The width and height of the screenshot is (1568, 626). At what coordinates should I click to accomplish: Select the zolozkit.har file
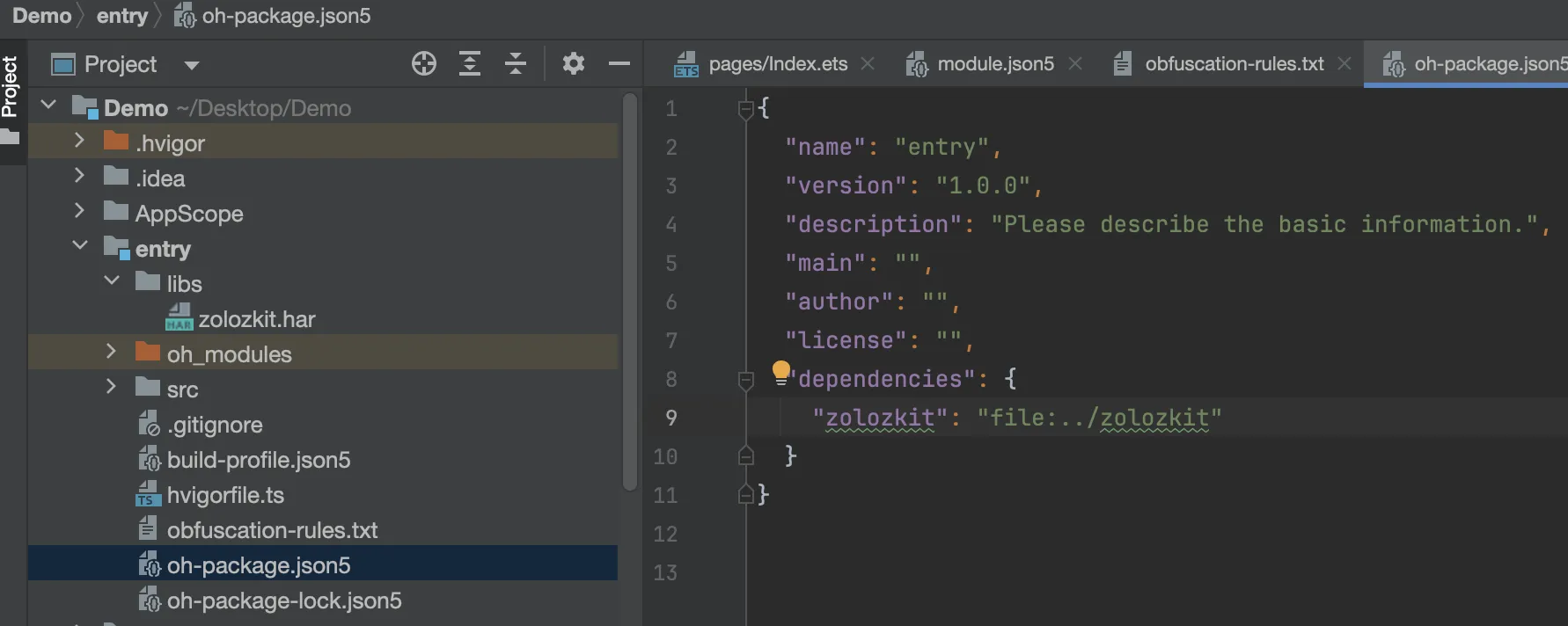[x=256, y=319]
